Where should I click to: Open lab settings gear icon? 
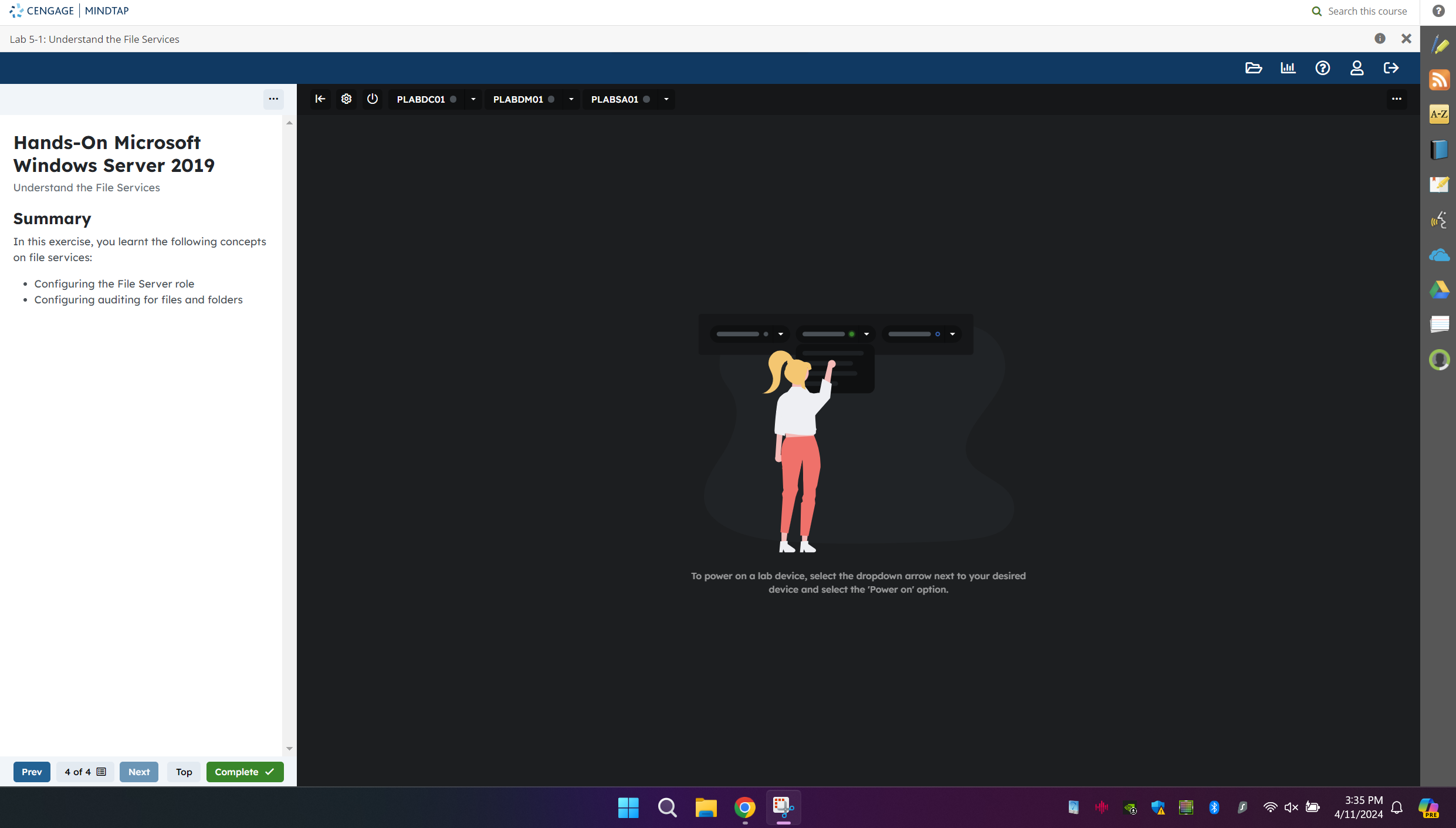coord(347,99)
